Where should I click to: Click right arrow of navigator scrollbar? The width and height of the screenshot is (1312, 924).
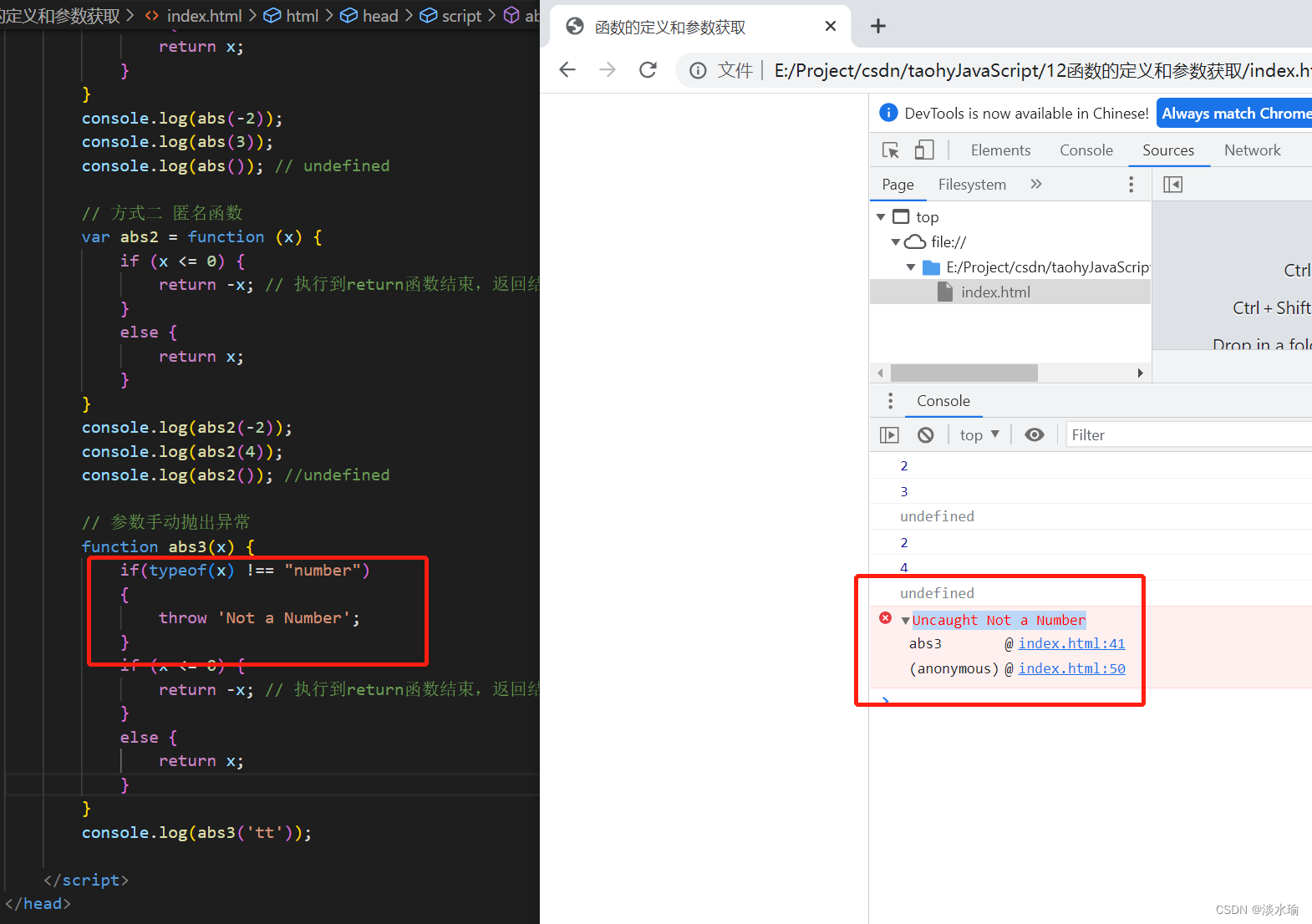click(1141, 373)
